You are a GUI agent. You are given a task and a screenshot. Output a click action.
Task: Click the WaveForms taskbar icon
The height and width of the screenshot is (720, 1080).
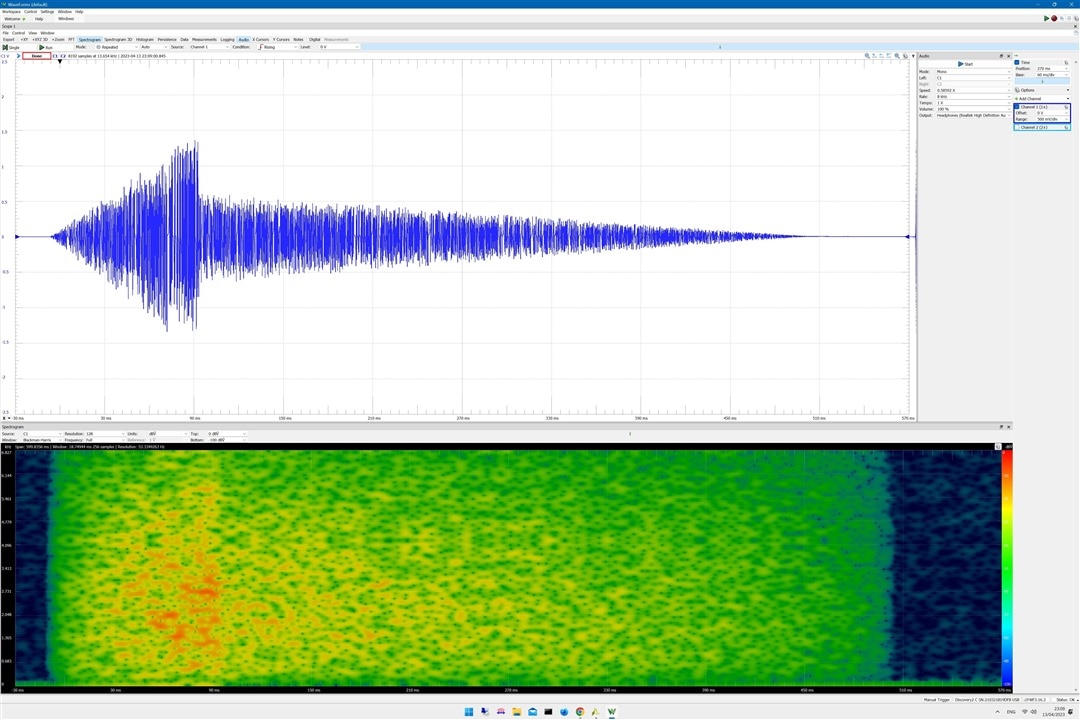click(x=612, y=712)
